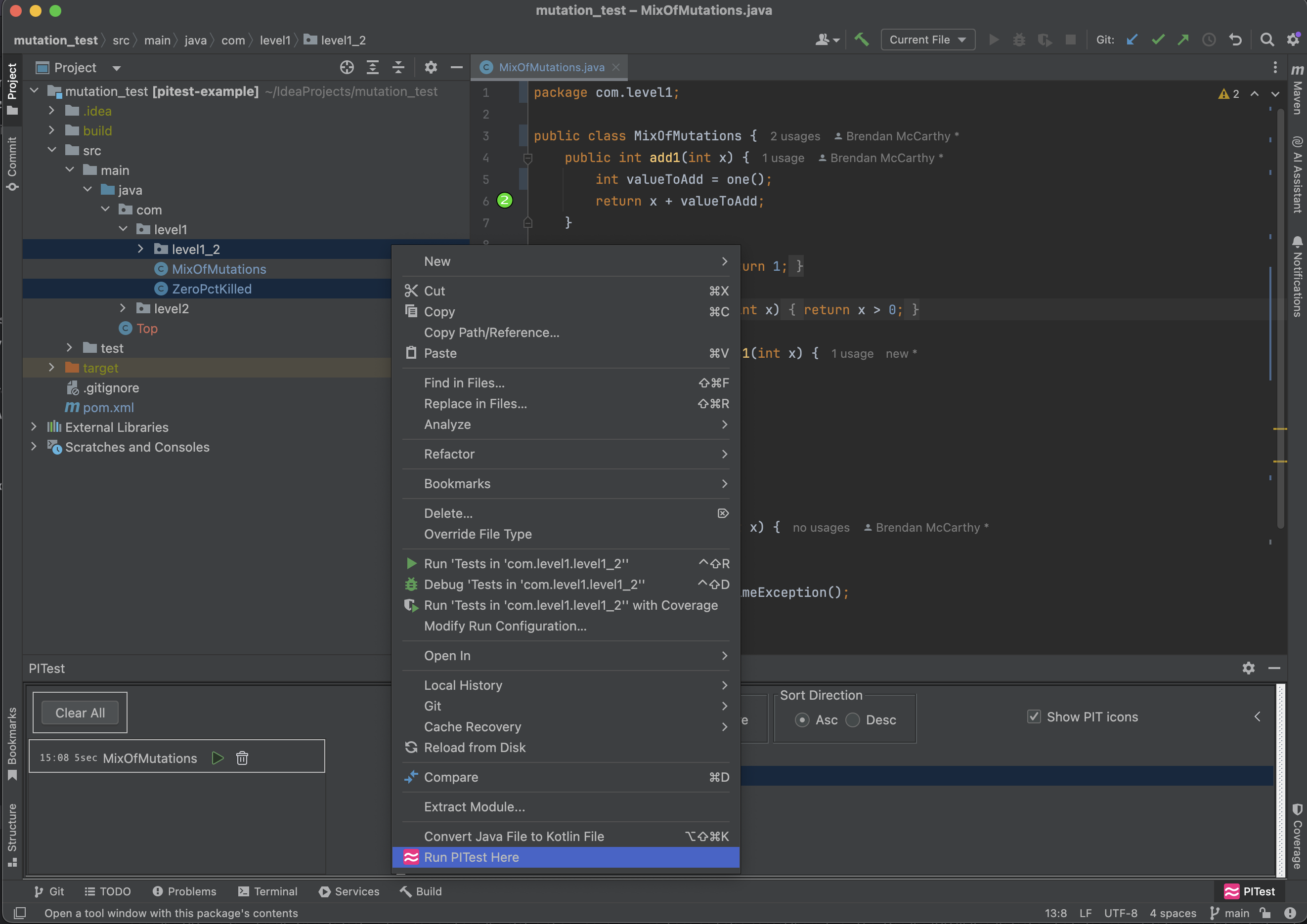The height and width of the screenshot is (924, 1307).
Task: Click the Expand All icon in the Project panel
Action: pos(373,68)
